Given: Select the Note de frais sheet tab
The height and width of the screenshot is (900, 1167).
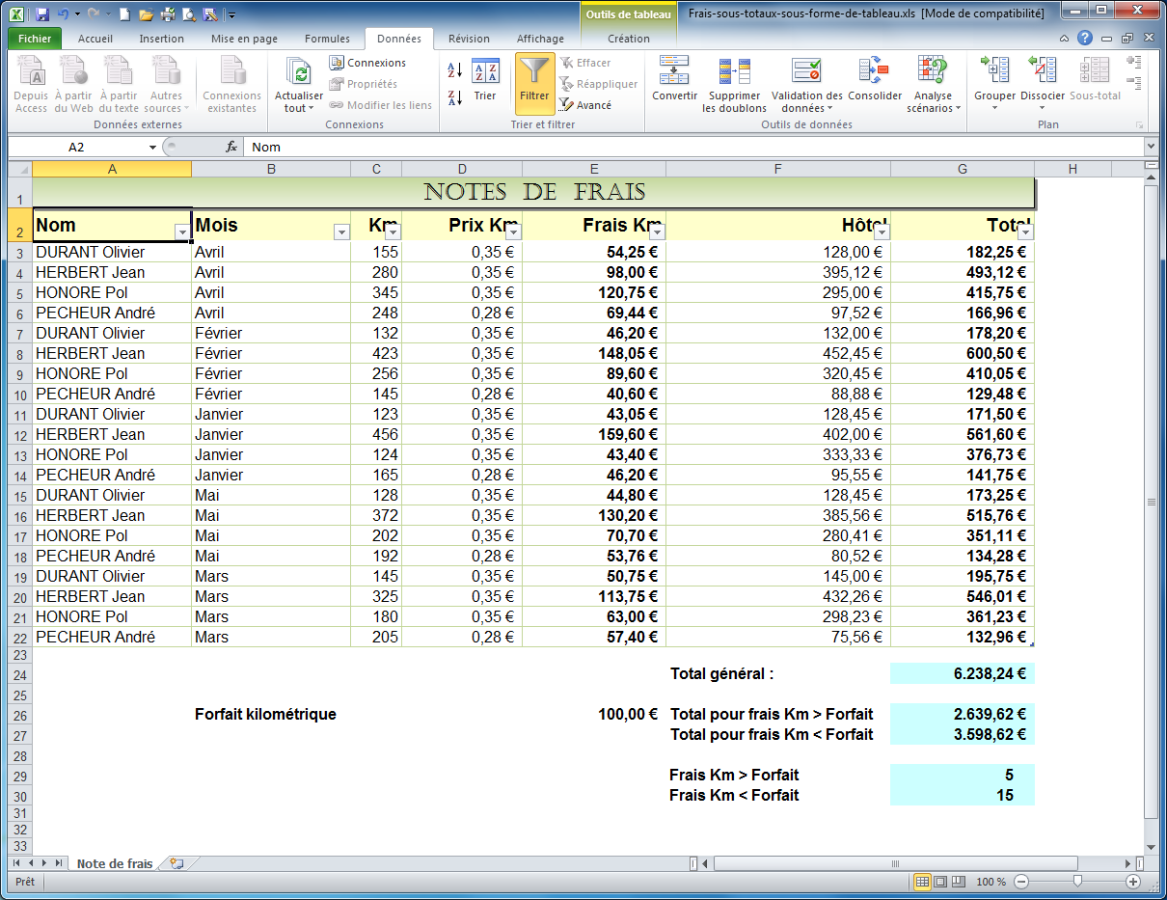Looking at the screenshot, I should point(115,864).
